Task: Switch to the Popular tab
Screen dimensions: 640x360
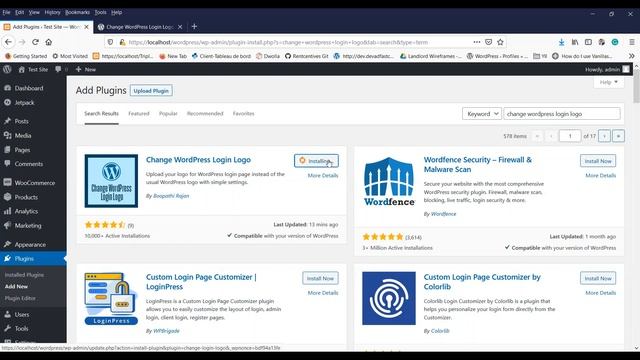Action: 168,113
